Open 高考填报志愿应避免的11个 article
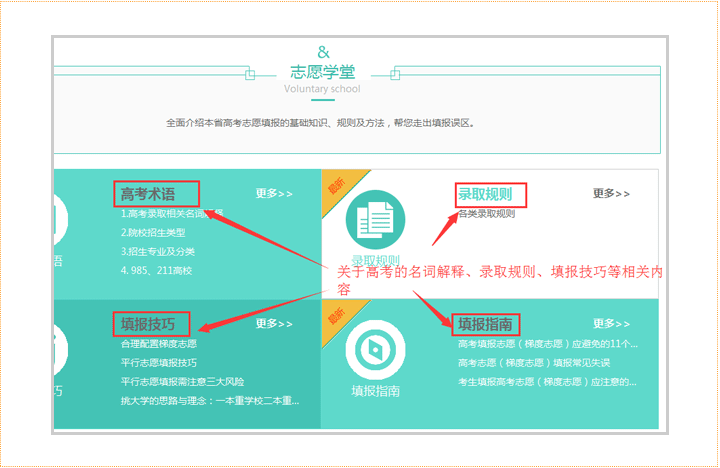This screenshot has width=720, height=468. pos(548,344)
